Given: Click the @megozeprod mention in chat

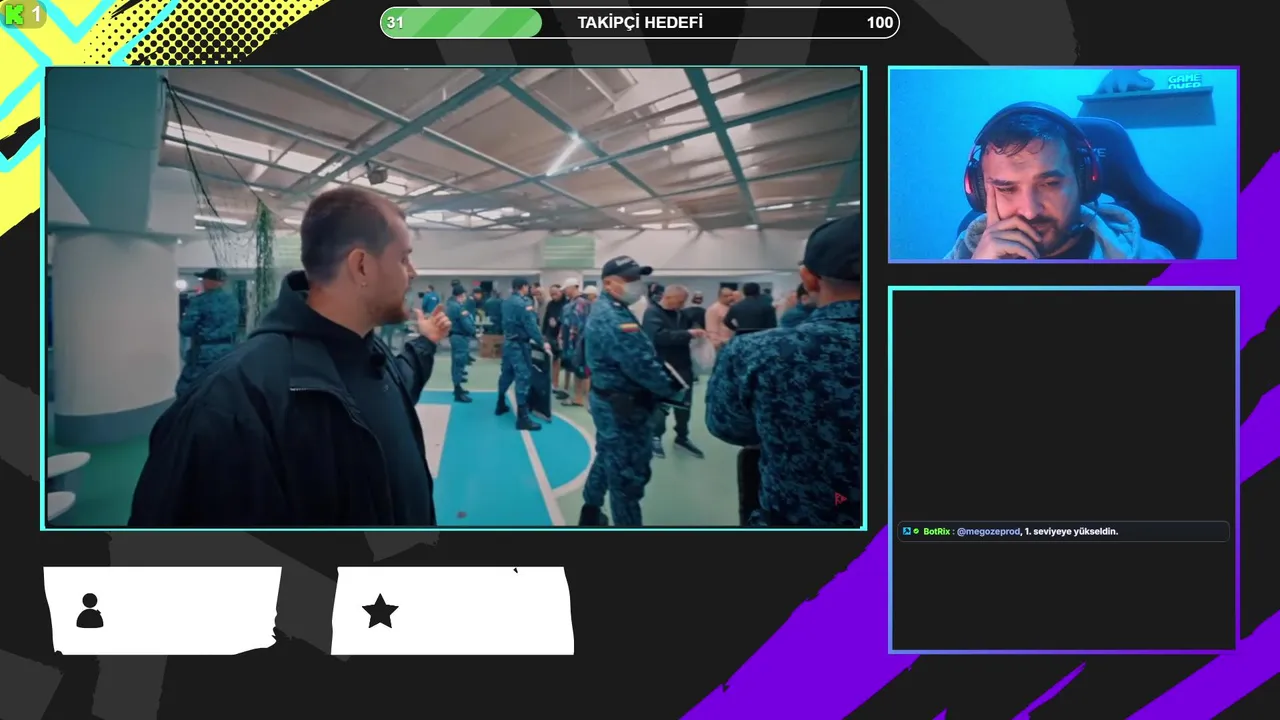Looking at the screenshot, I should [x=989, y=531].
